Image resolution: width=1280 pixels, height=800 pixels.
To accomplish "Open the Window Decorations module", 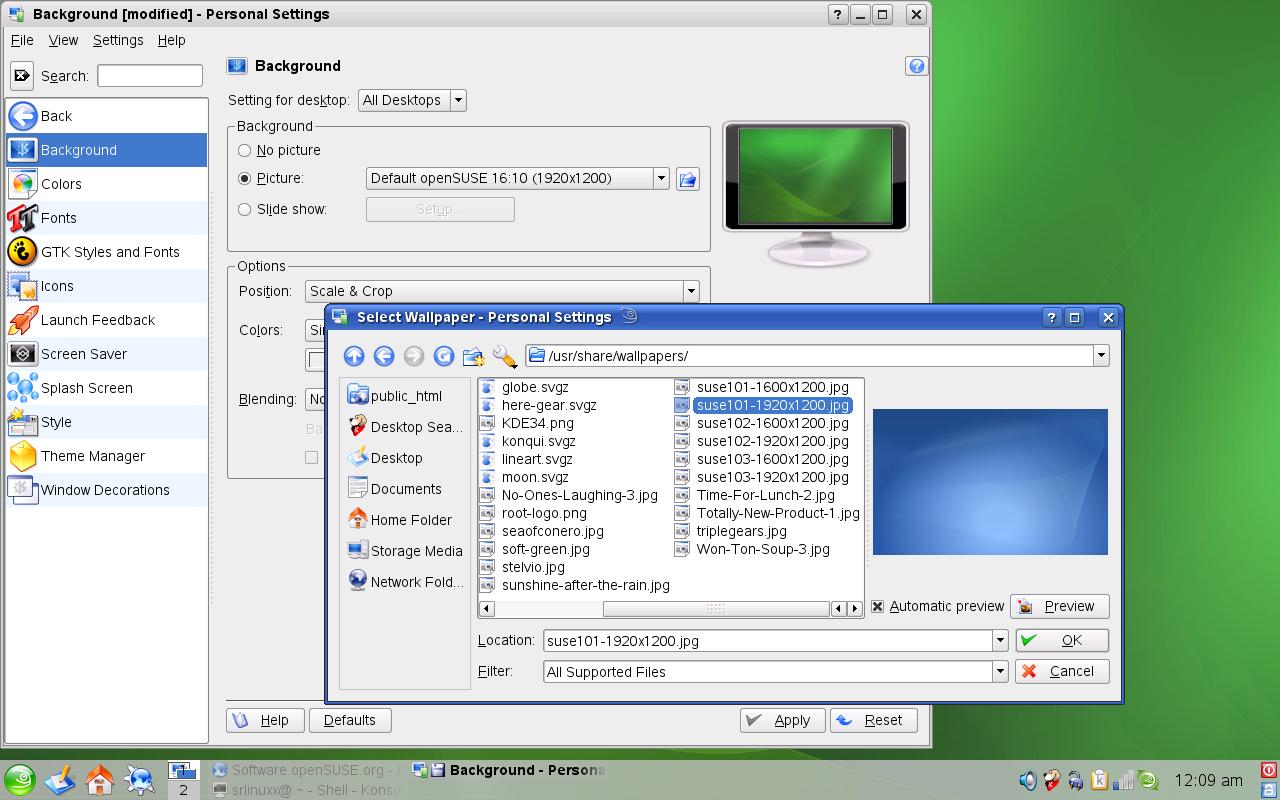I will (107, 490).
